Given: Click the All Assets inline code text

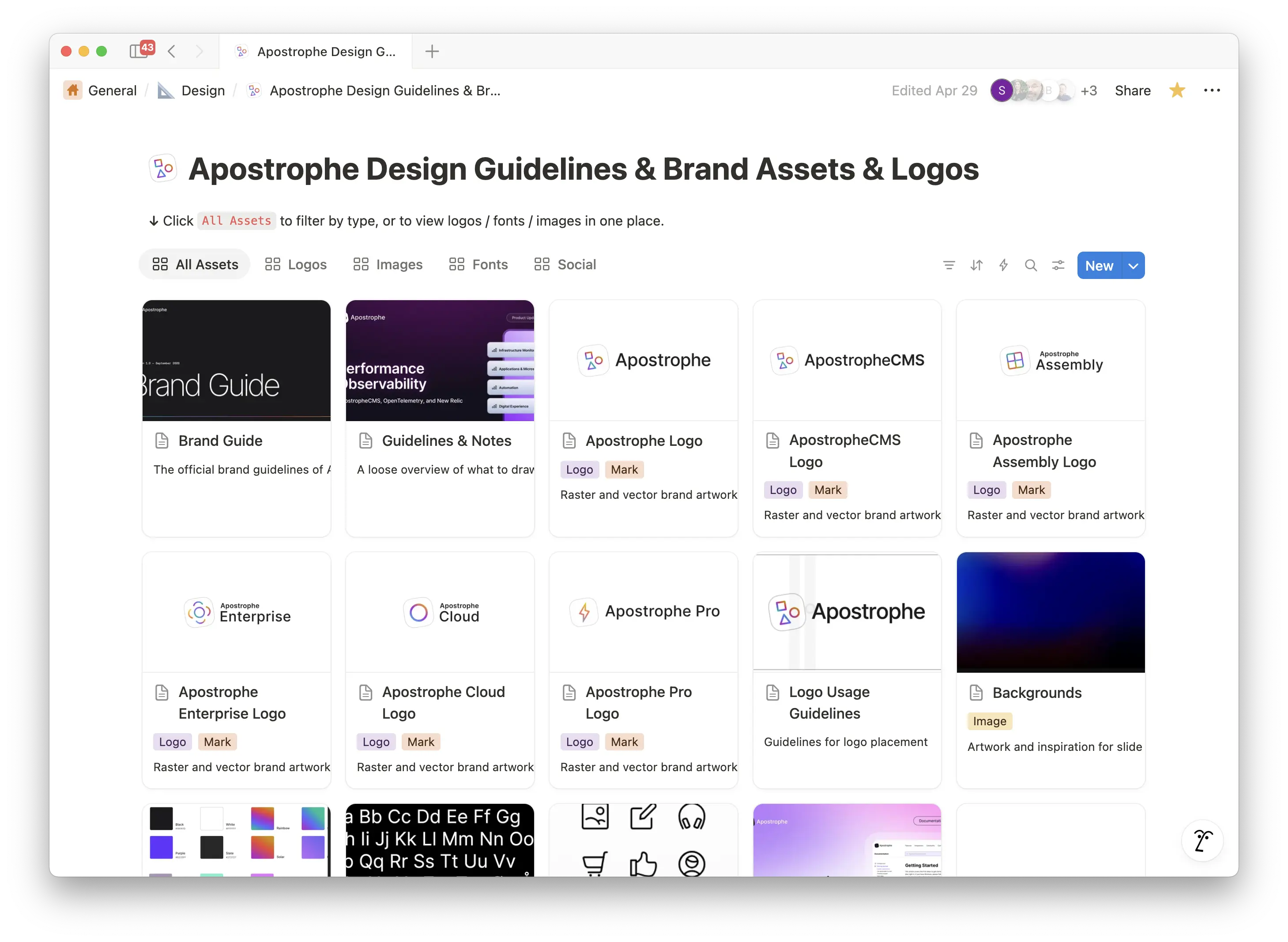Looking at the screenshot, I should coord(237,221).
